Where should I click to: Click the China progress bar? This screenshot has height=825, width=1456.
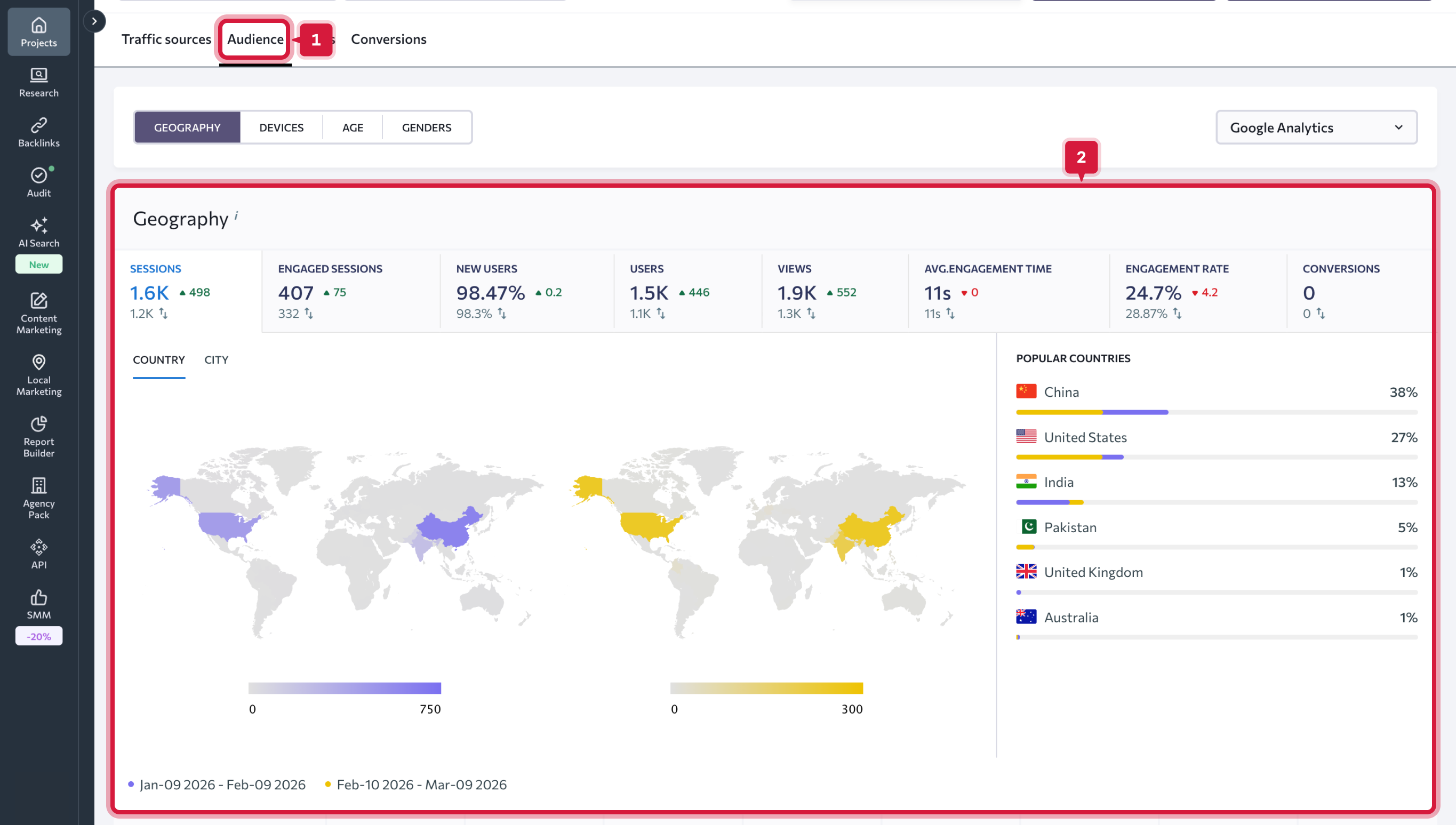pos(1216,413)
